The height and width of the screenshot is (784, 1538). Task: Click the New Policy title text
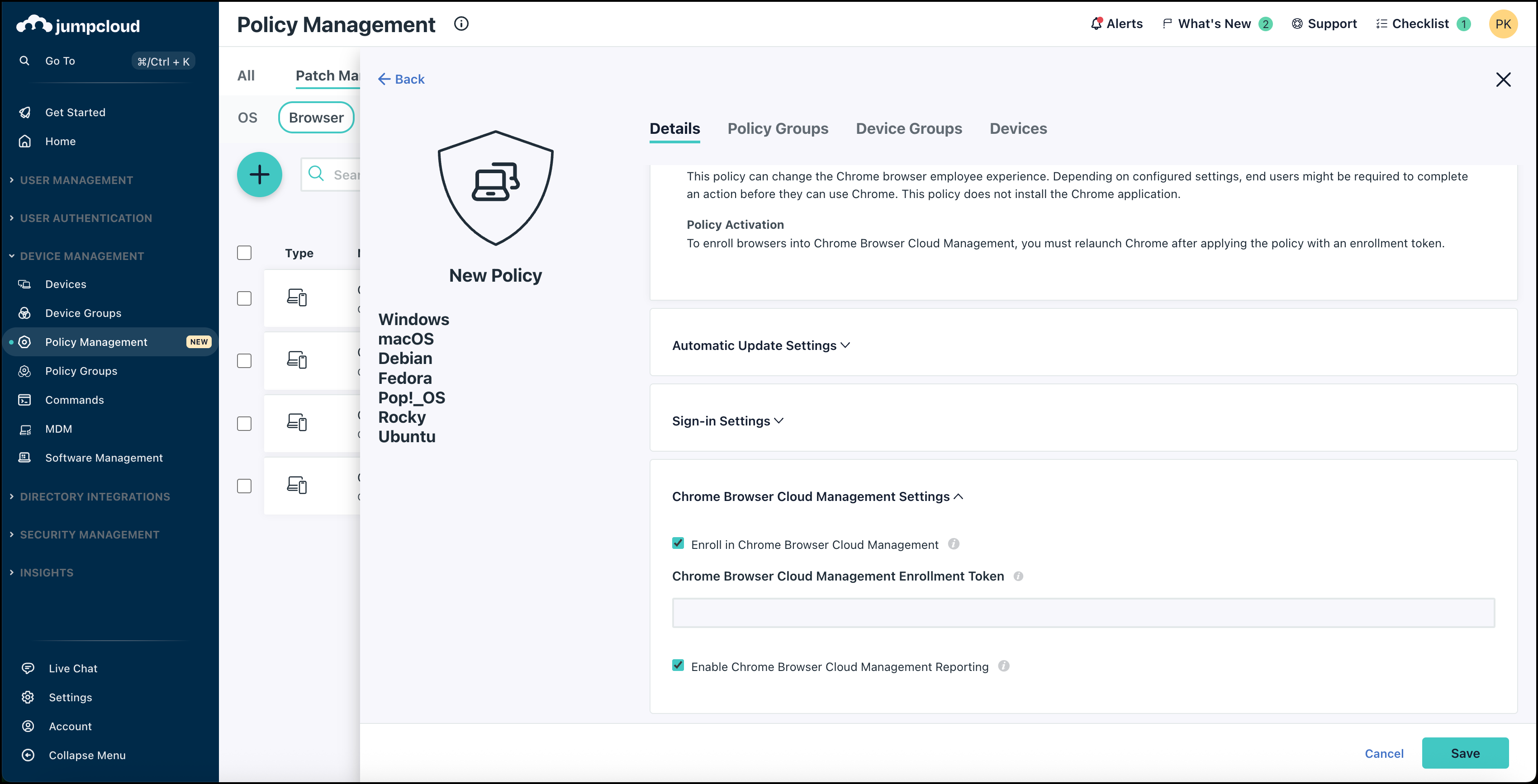[x=495, y=276]
